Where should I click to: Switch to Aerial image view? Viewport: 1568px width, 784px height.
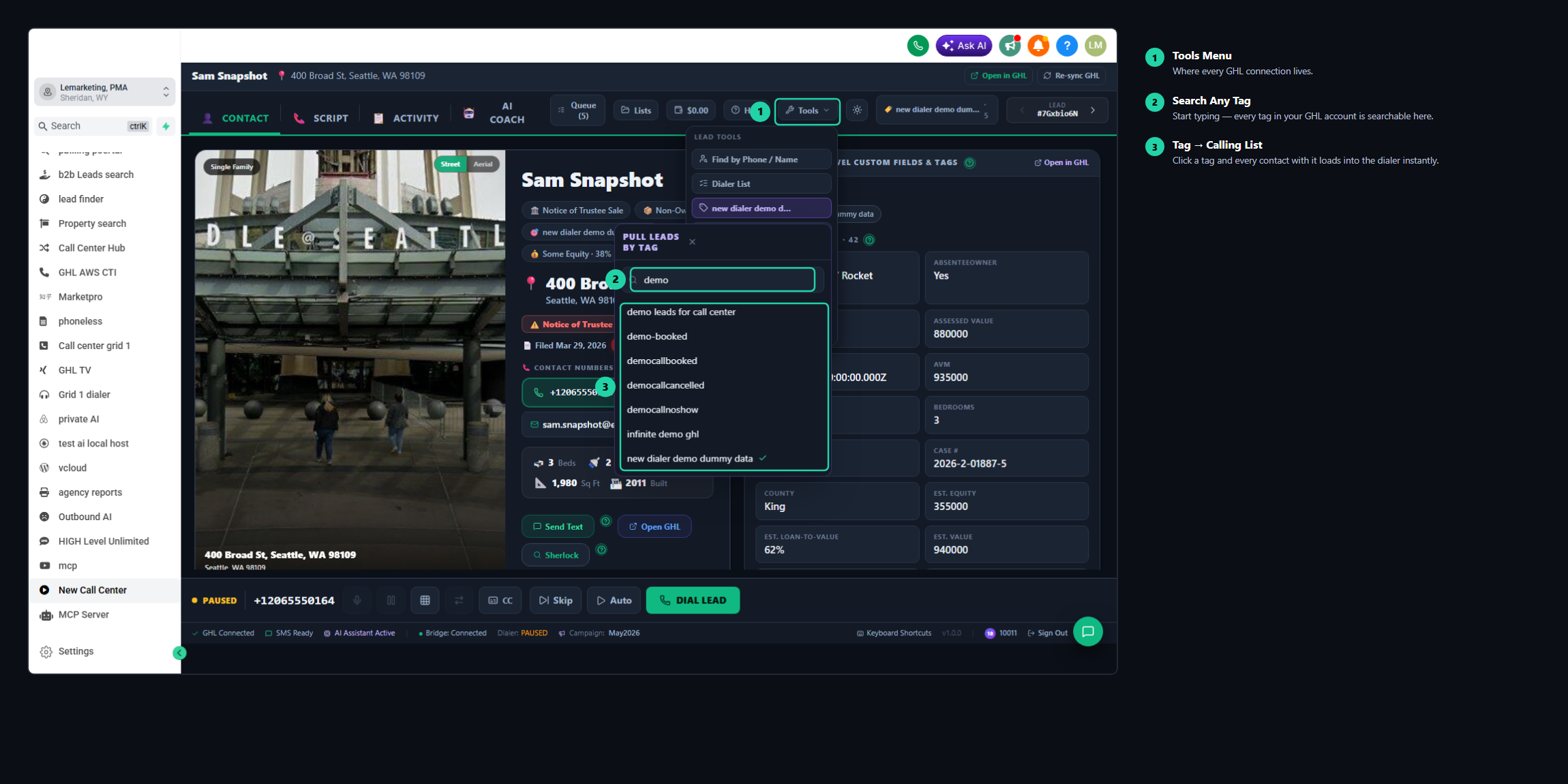pyautogui.click(x=483, y=164)
